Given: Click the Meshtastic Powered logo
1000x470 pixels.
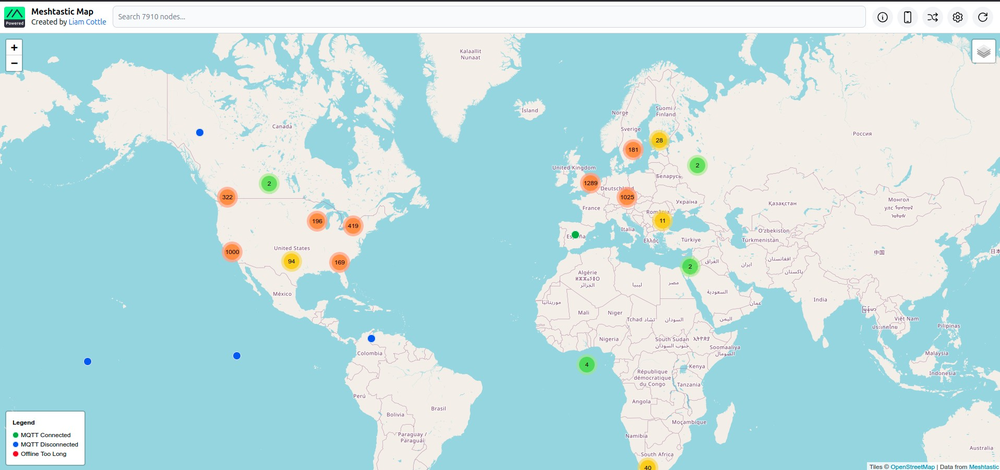Looking at the screenshot, I should 14,16.
